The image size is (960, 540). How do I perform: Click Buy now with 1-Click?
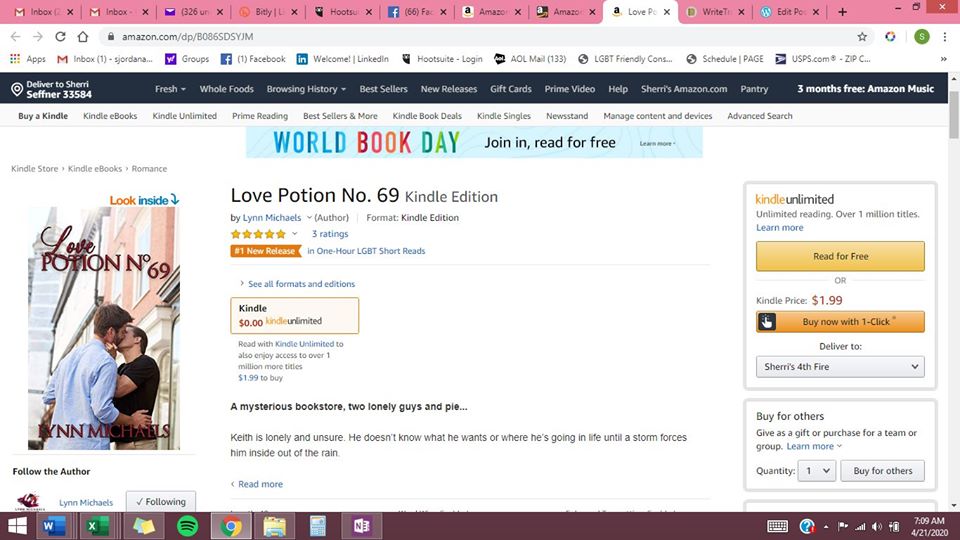coord(840,322)
